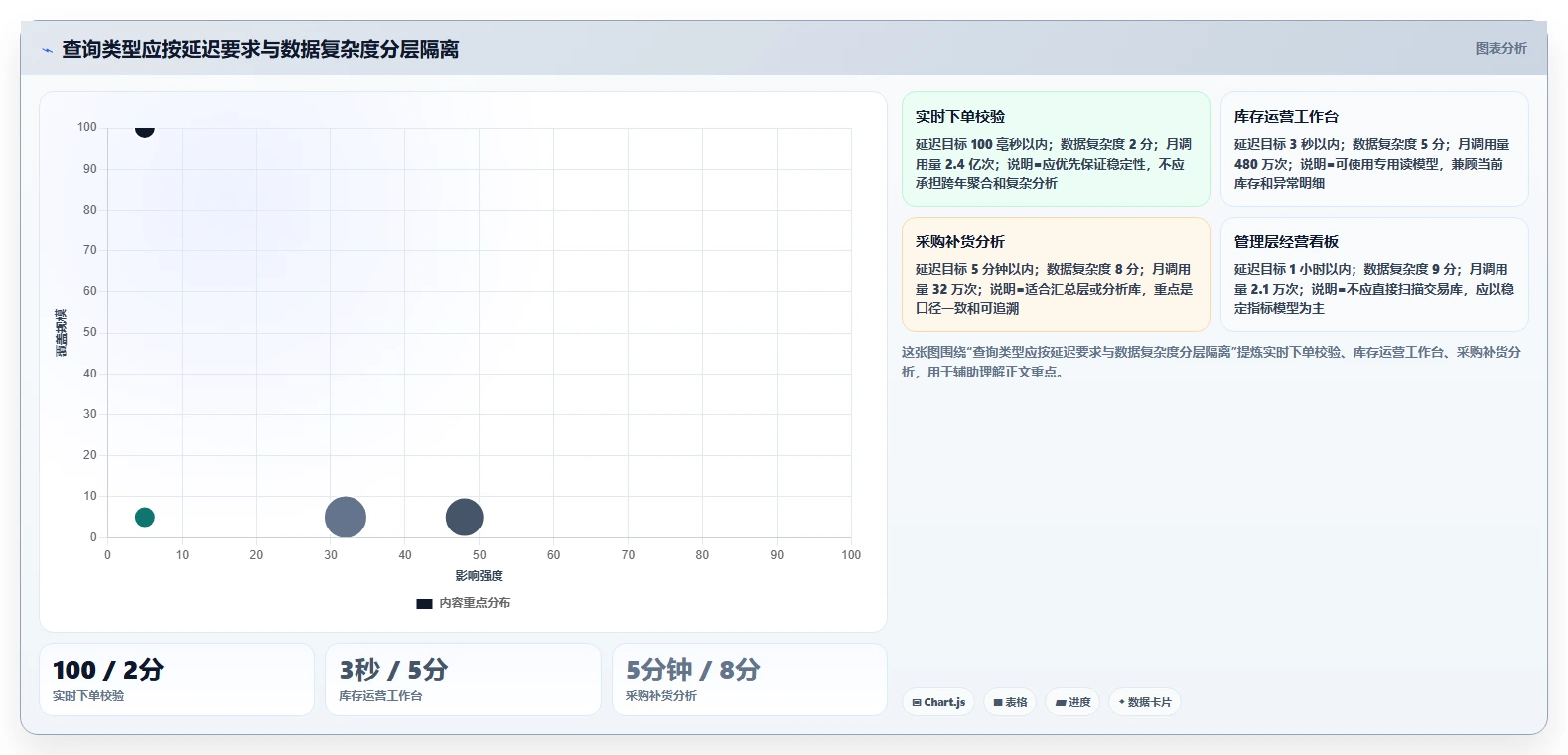Click the 图表分析 label in the header

[x=1500, y=48]
